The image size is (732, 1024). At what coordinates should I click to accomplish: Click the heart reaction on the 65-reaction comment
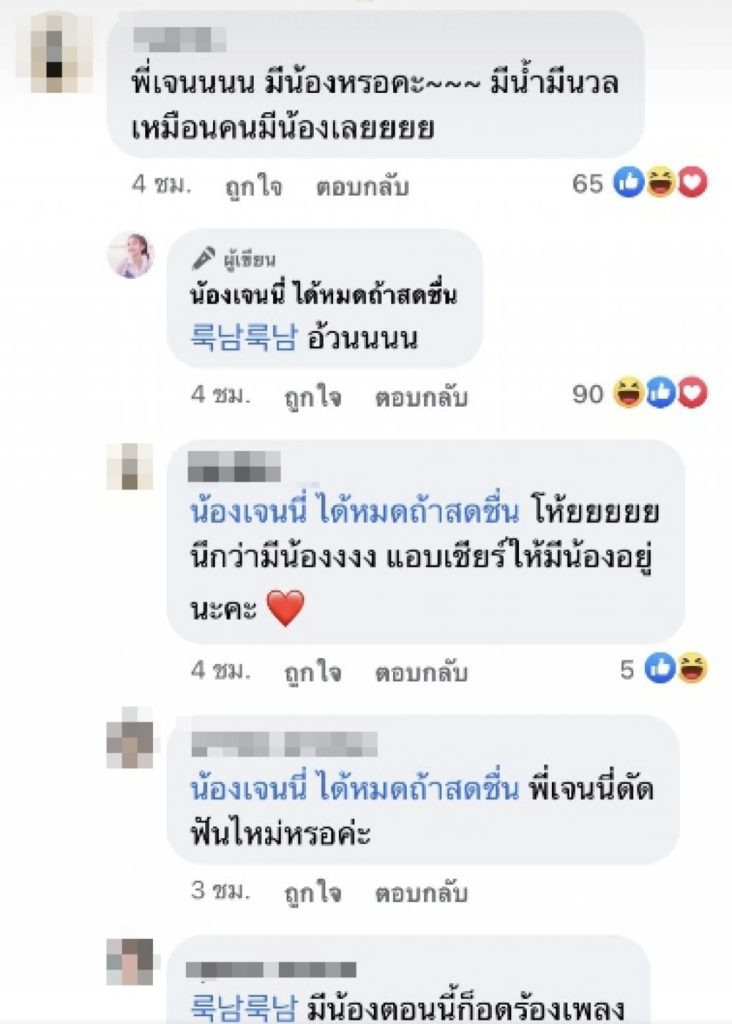692,182
